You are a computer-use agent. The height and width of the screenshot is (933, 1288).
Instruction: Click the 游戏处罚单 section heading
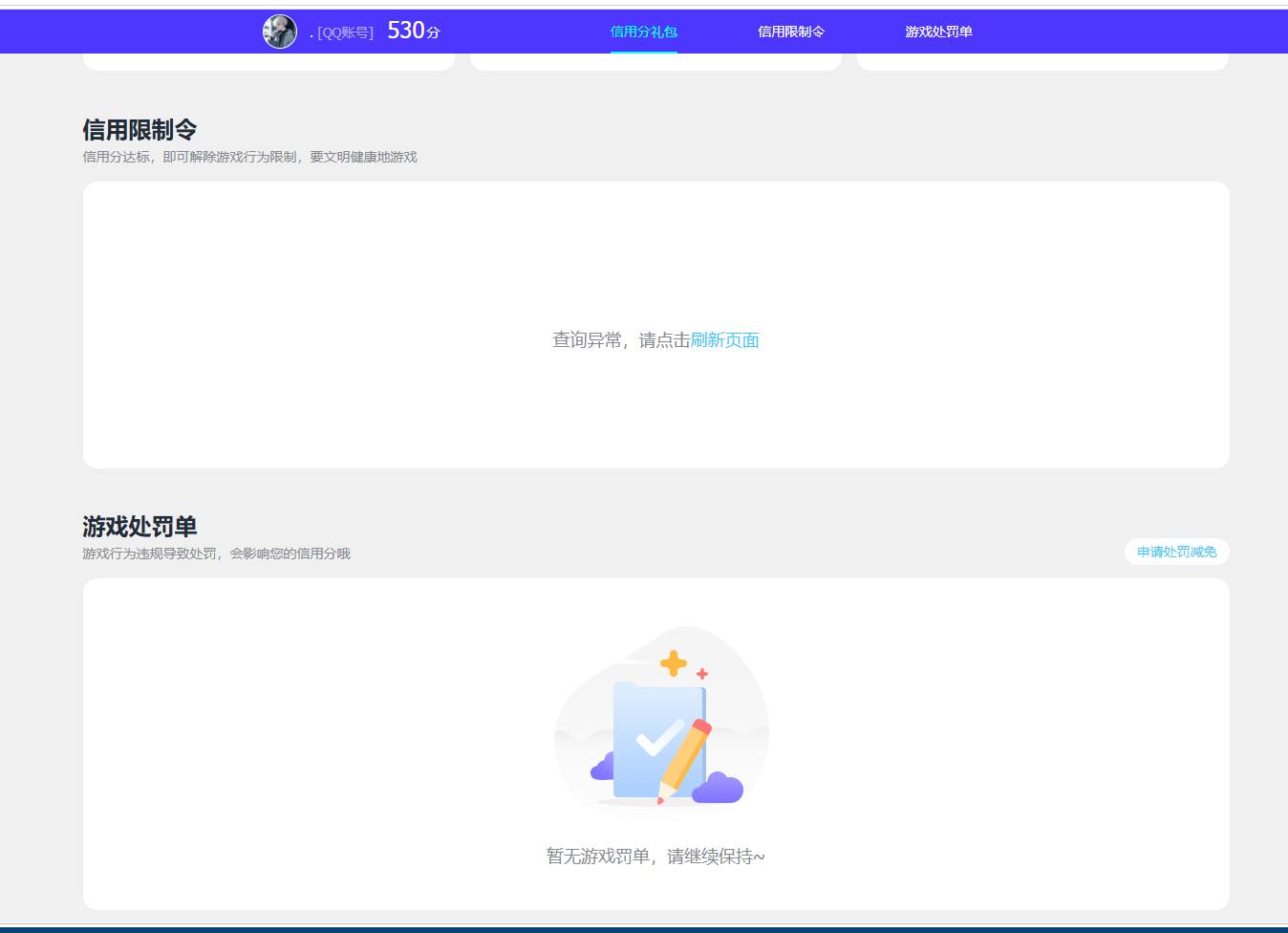(140, 527)
